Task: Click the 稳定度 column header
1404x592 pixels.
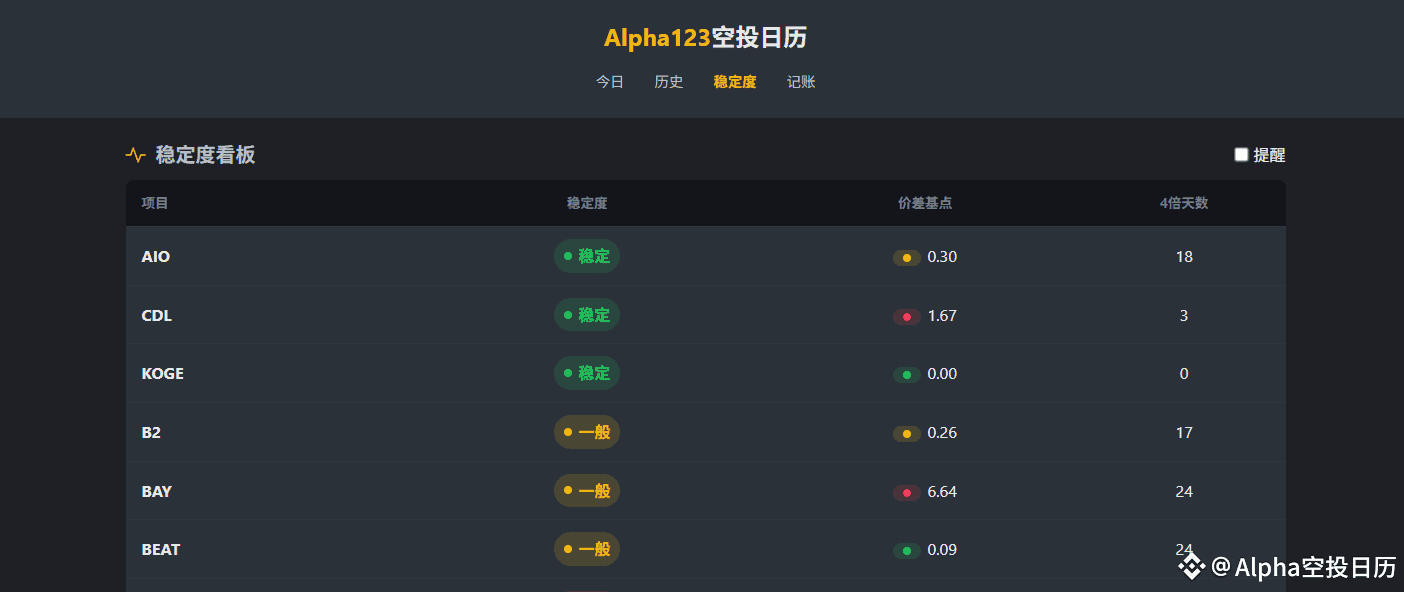Action: coord(587,203)
